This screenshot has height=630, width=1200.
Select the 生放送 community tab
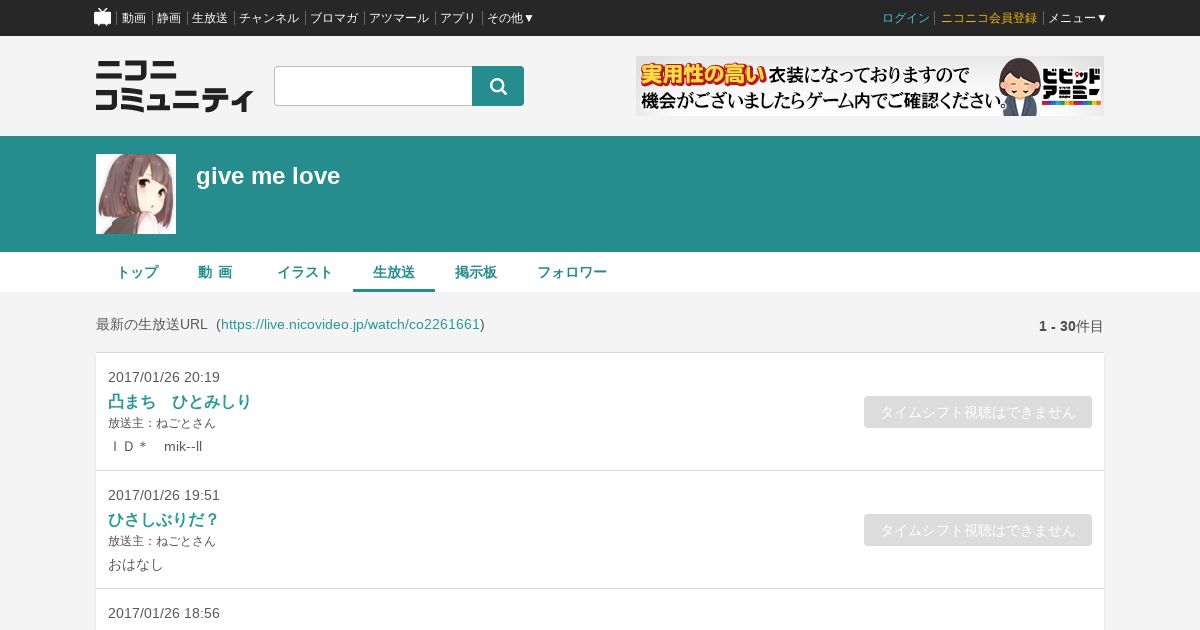pos(394,272)
